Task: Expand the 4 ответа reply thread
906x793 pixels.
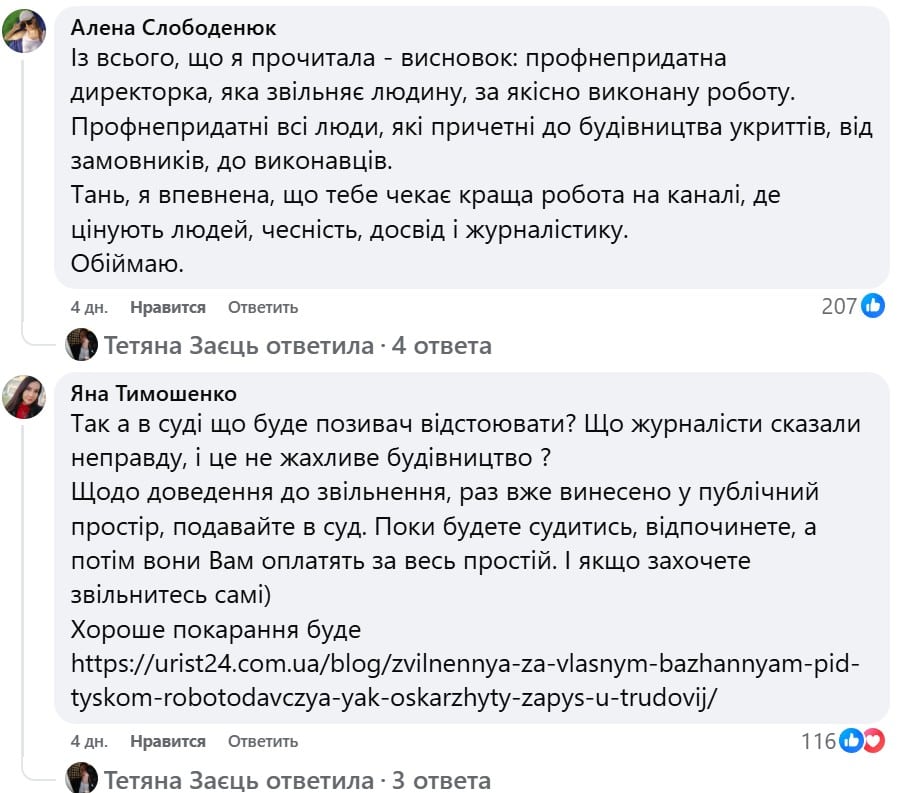Action: (x=296, y=346)
